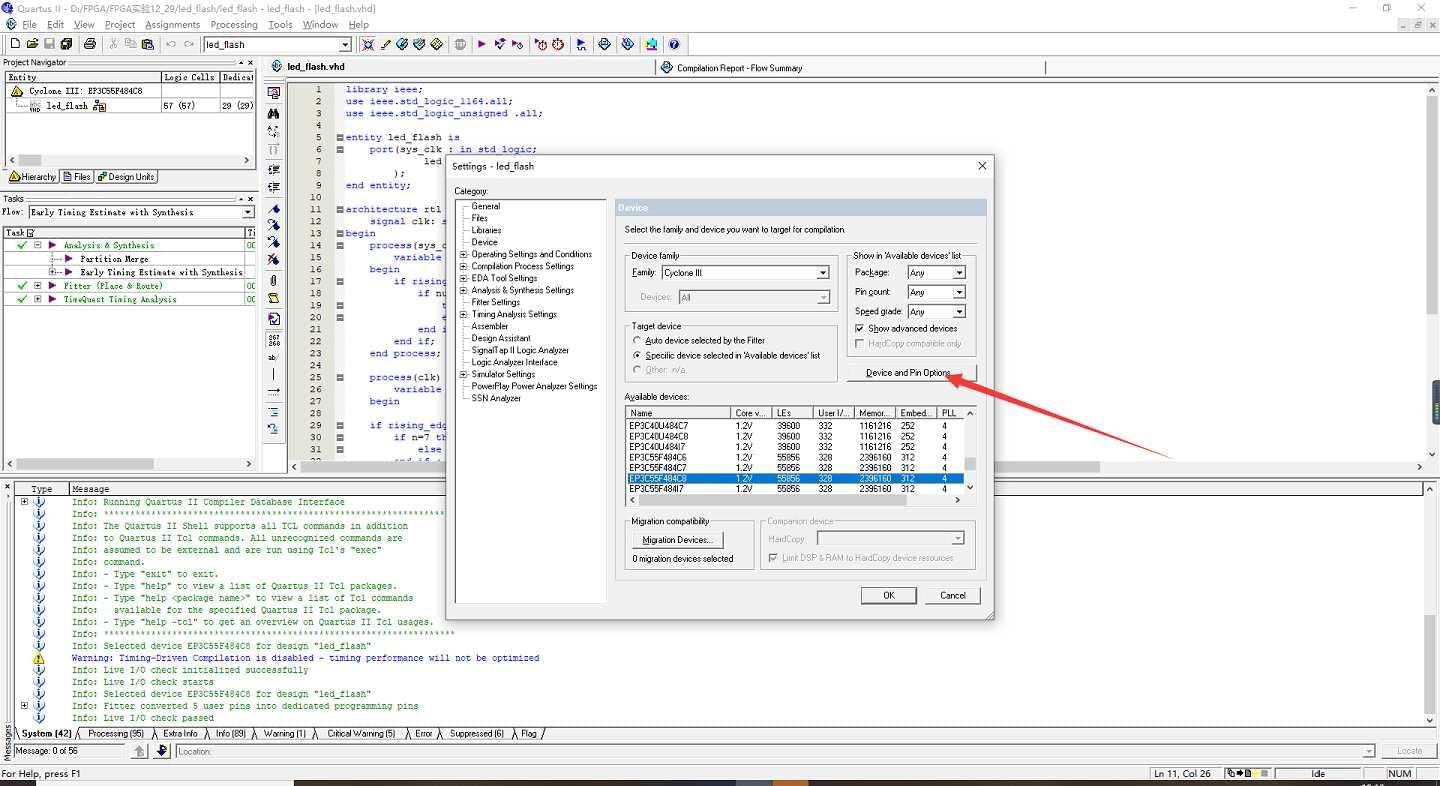The height and width of the screenshot is (786, 1440).
Task: Click the Save All toolbar icon
Action: pyautogui.click(x=66, y=44)
